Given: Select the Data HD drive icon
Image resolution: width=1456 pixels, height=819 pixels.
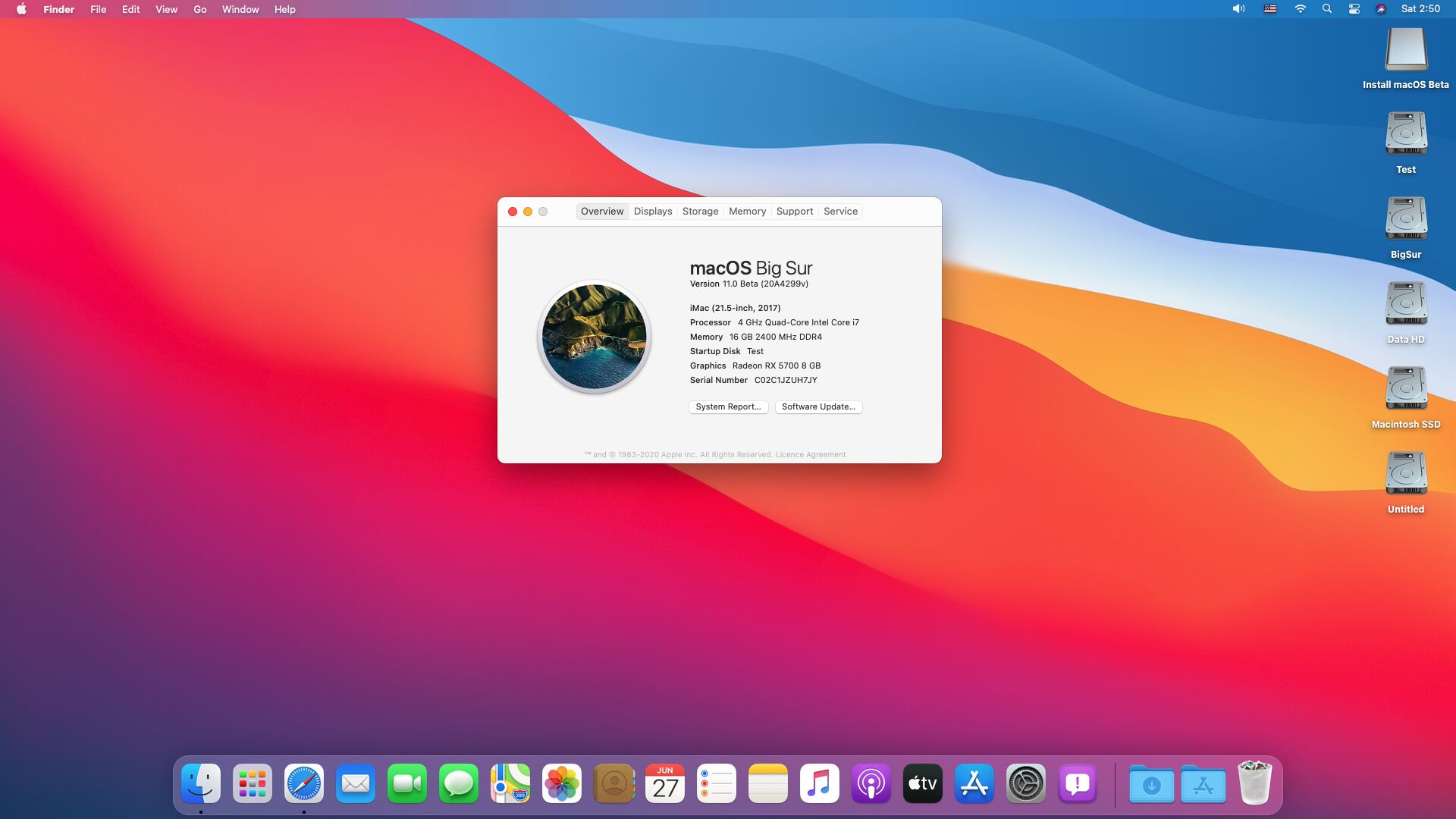Looking at the screenshot, I should 1406,303.
